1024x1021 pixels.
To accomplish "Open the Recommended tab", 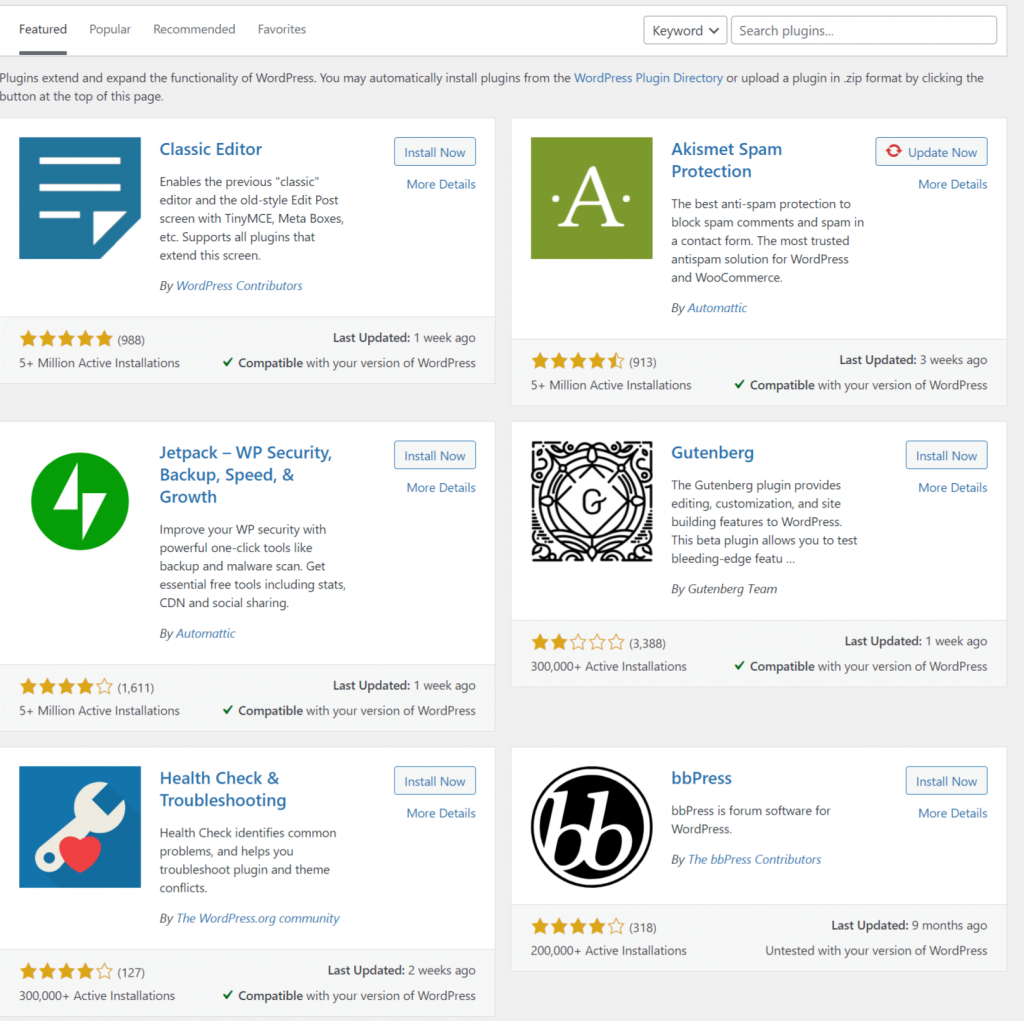I will coord(194,29).
